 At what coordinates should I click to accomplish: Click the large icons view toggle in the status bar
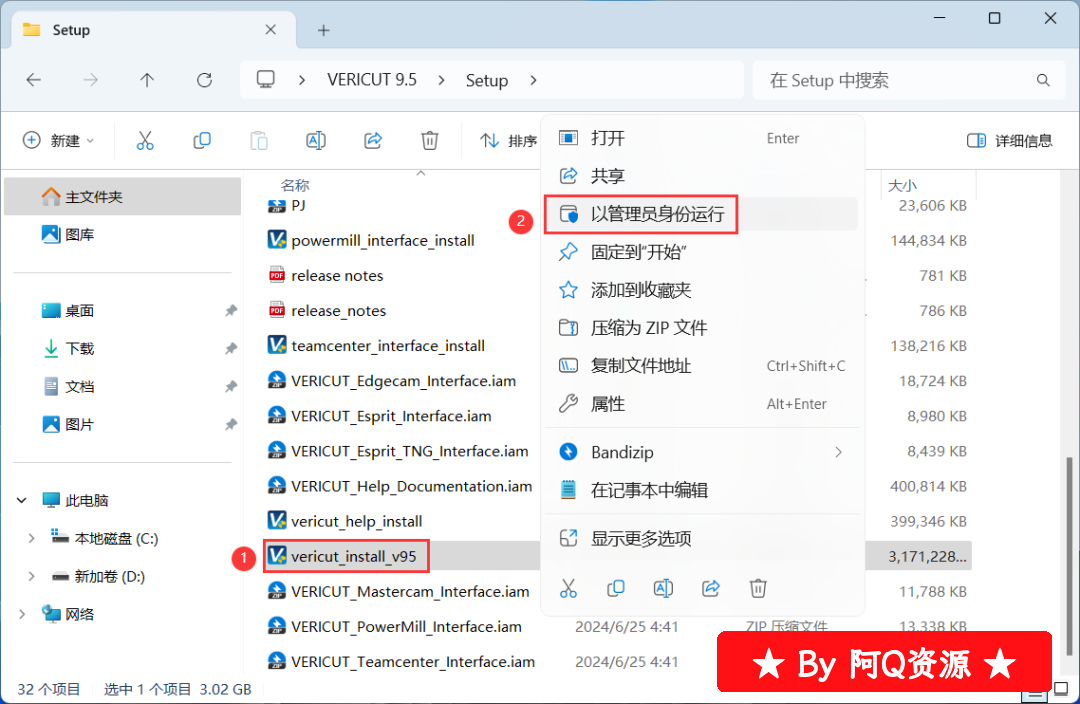click(1061, 689)
